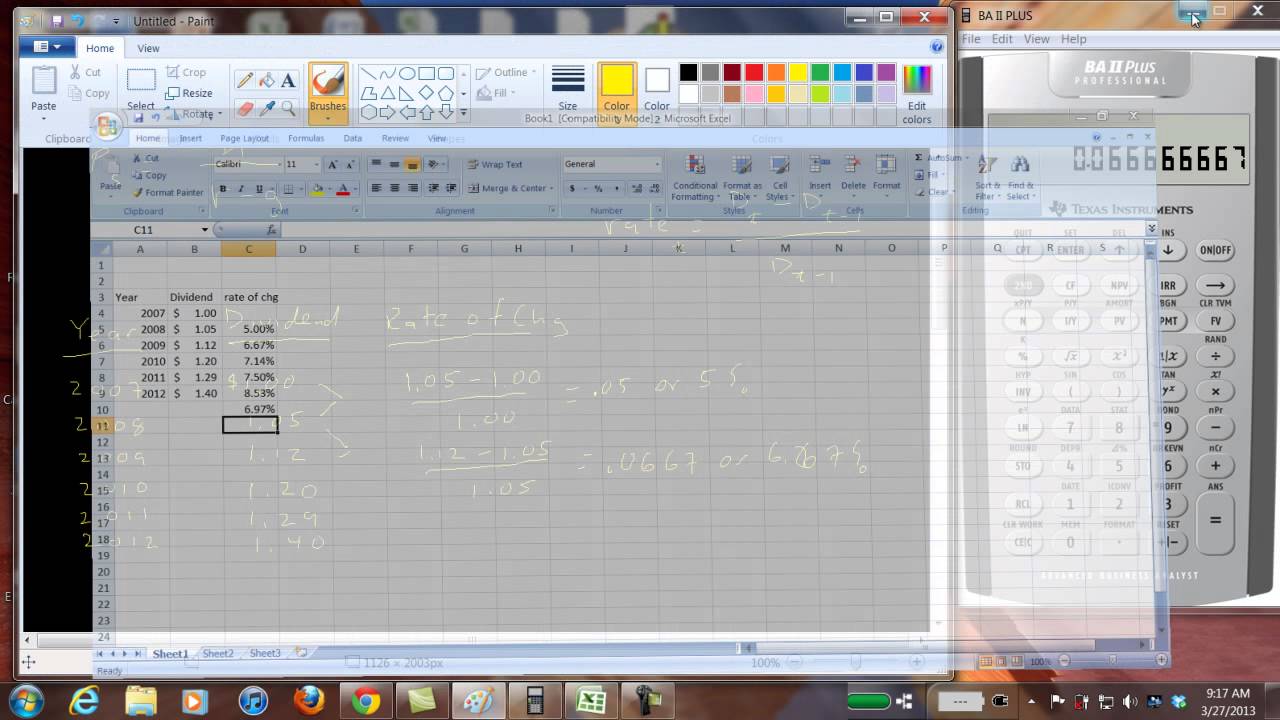
Task: Expand the shapes gallery More arrow
Action: 463,112
